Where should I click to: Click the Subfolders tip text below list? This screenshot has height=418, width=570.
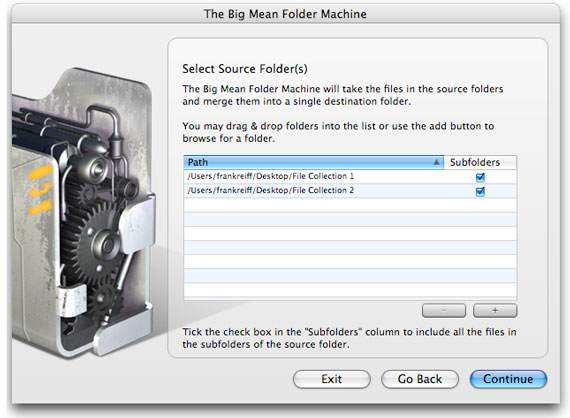click(x=349, y=338)
